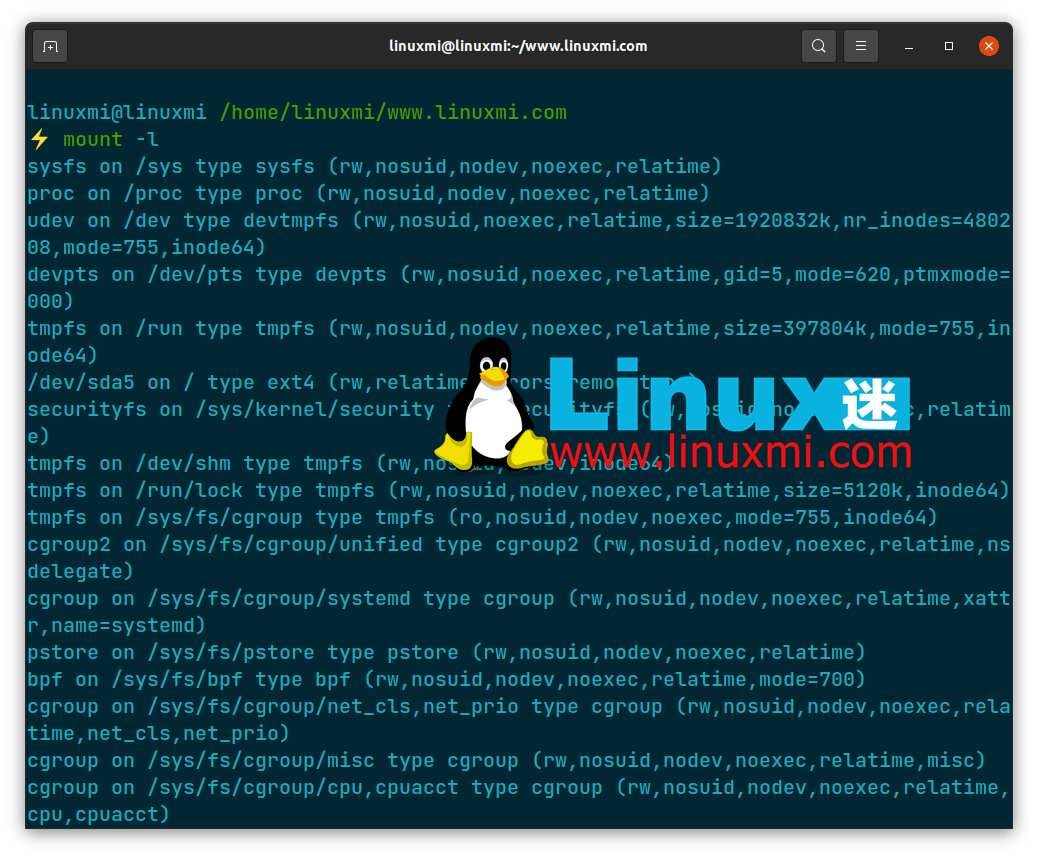Click the '08,mode=755,inode64)' wrapped line
Viewport: 1038px width, 857px height.
coord(146,248)
